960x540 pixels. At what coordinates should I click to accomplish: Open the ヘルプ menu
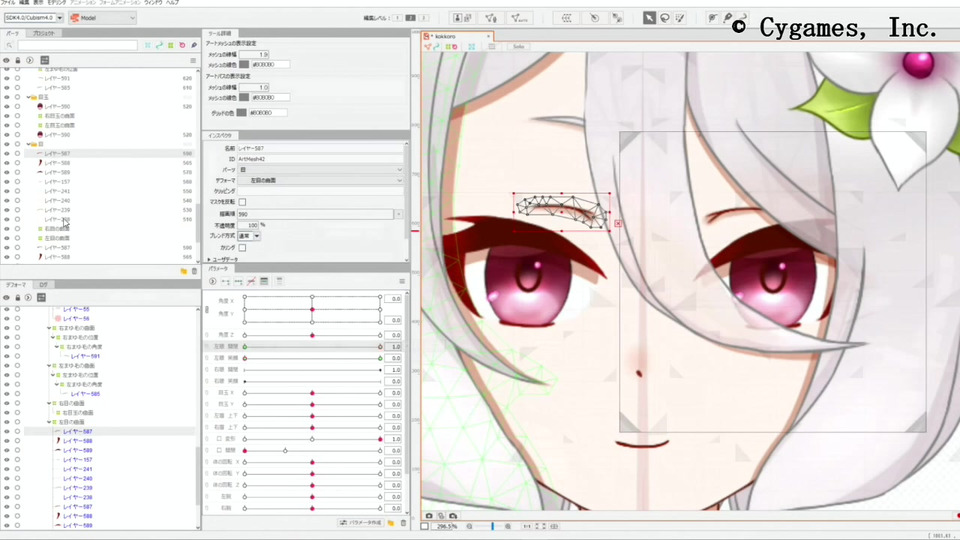(x=173, y=2)
